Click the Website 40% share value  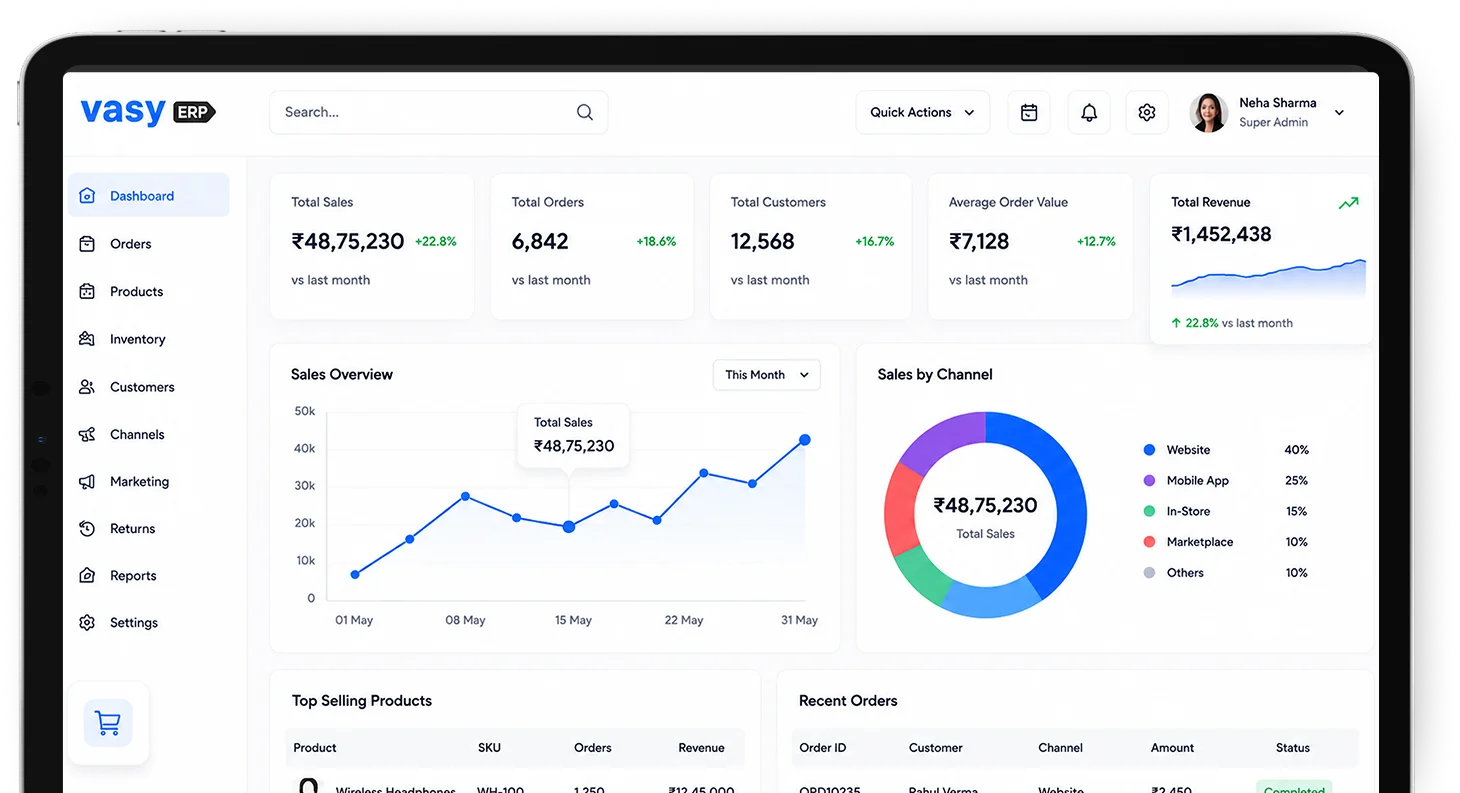click(1297, 450)
